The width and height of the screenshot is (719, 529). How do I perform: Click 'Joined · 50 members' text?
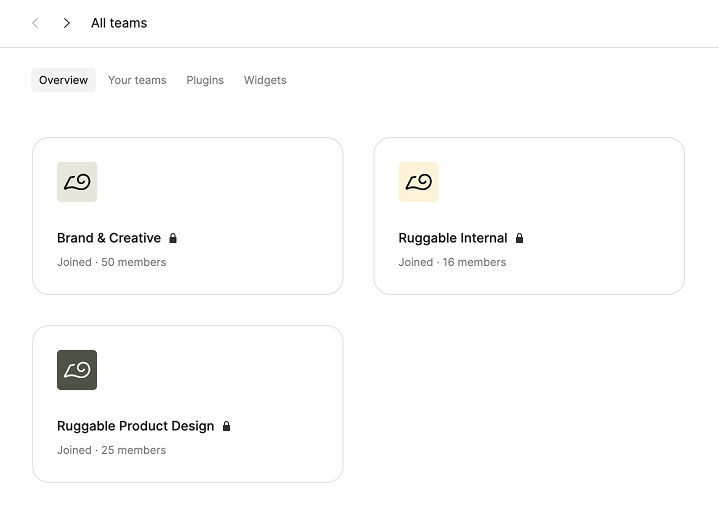point(111,262)
